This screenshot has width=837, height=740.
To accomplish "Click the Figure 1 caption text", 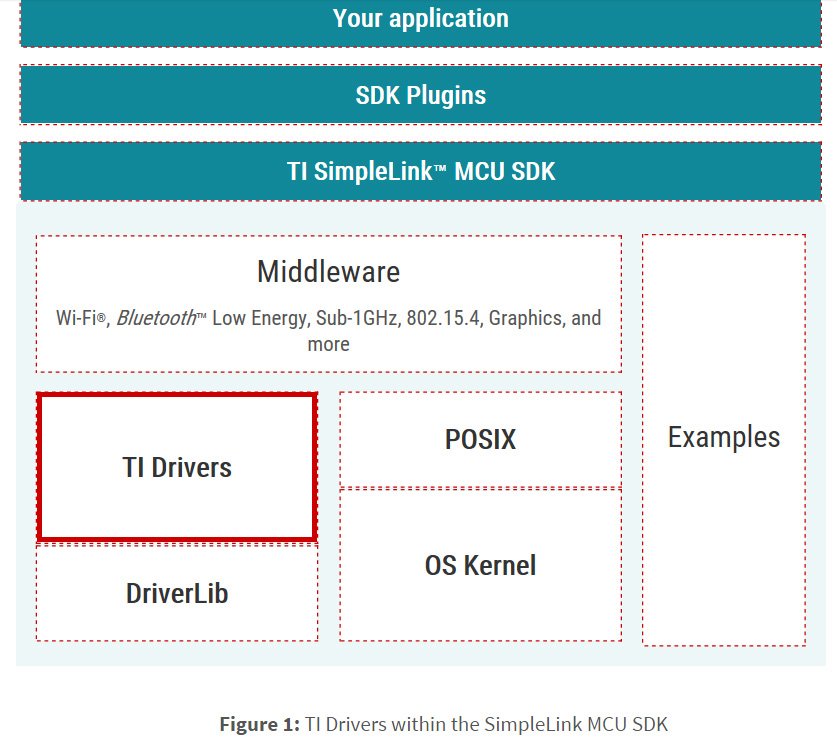I will [444, 724].
